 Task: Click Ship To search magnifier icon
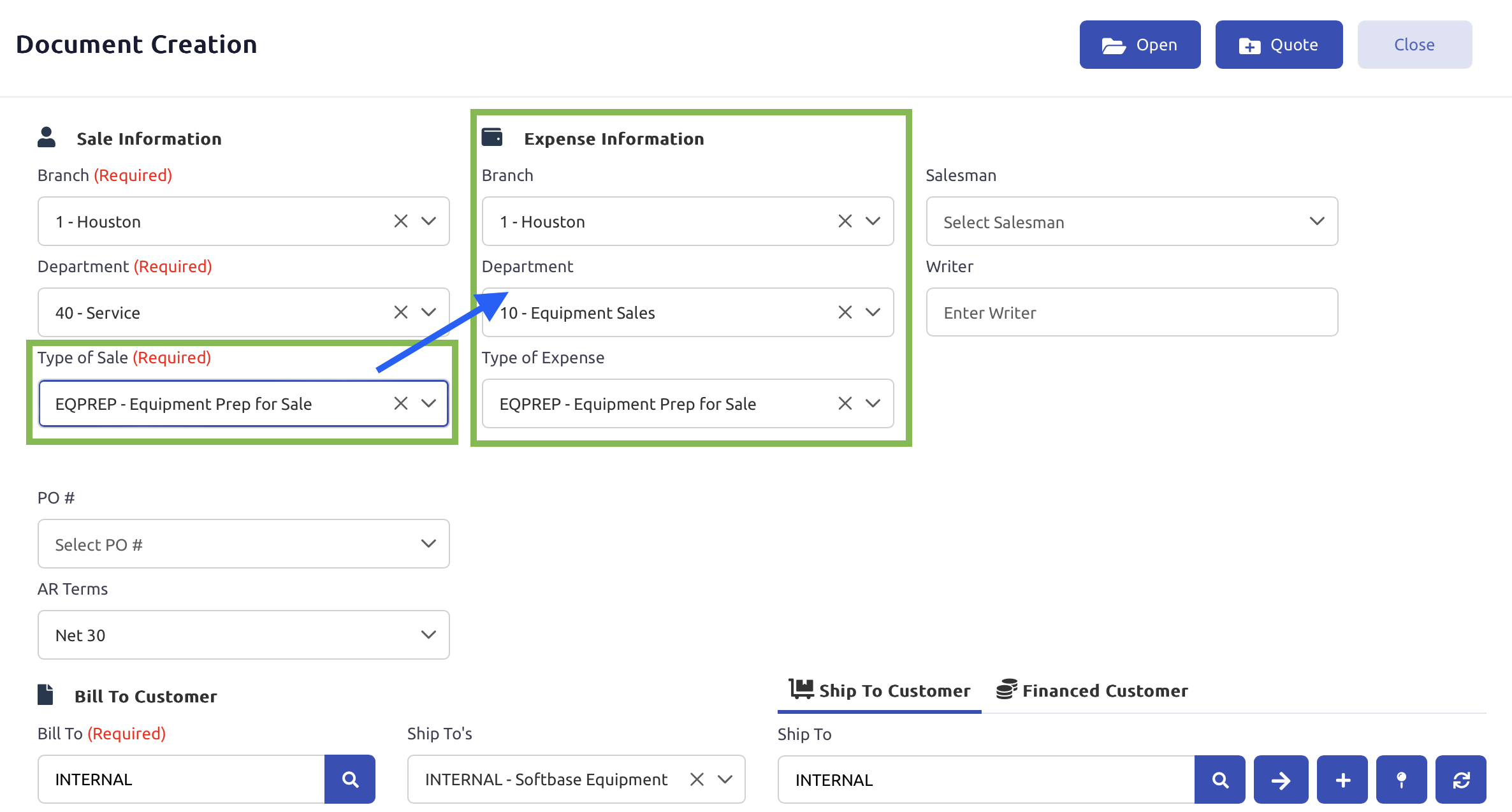tap(1219, 779)
